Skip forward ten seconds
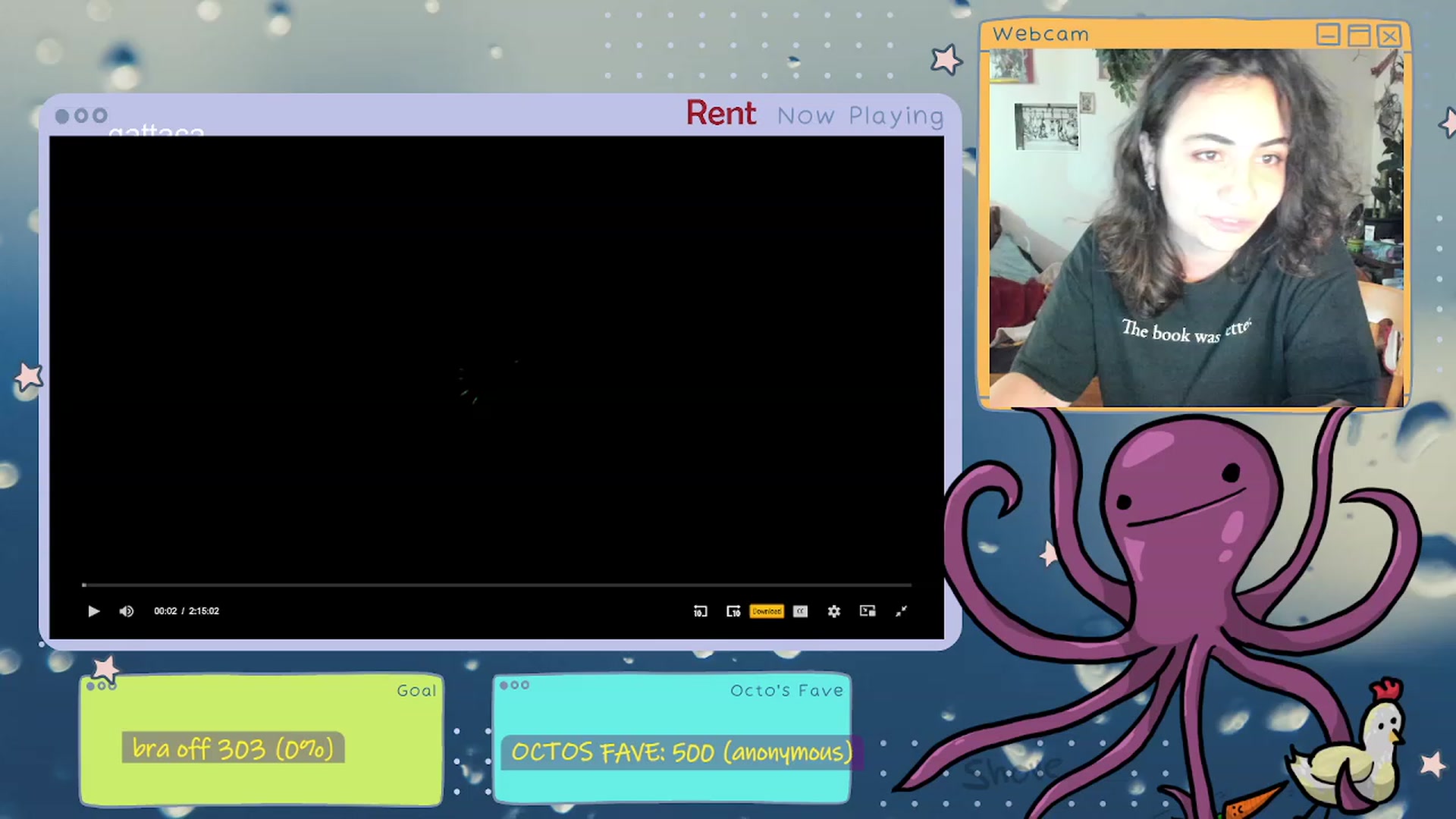The width and height of the screenshot is (1456, 819). tap(733, 611)
